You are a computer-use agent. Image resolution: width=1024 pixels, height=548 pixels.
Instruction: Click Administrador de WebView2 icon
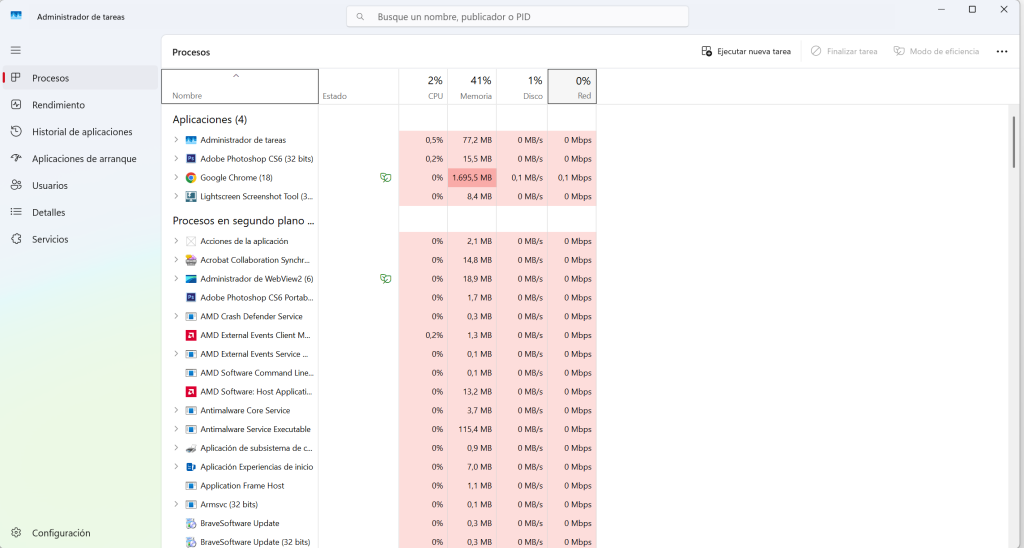point(191,279)
